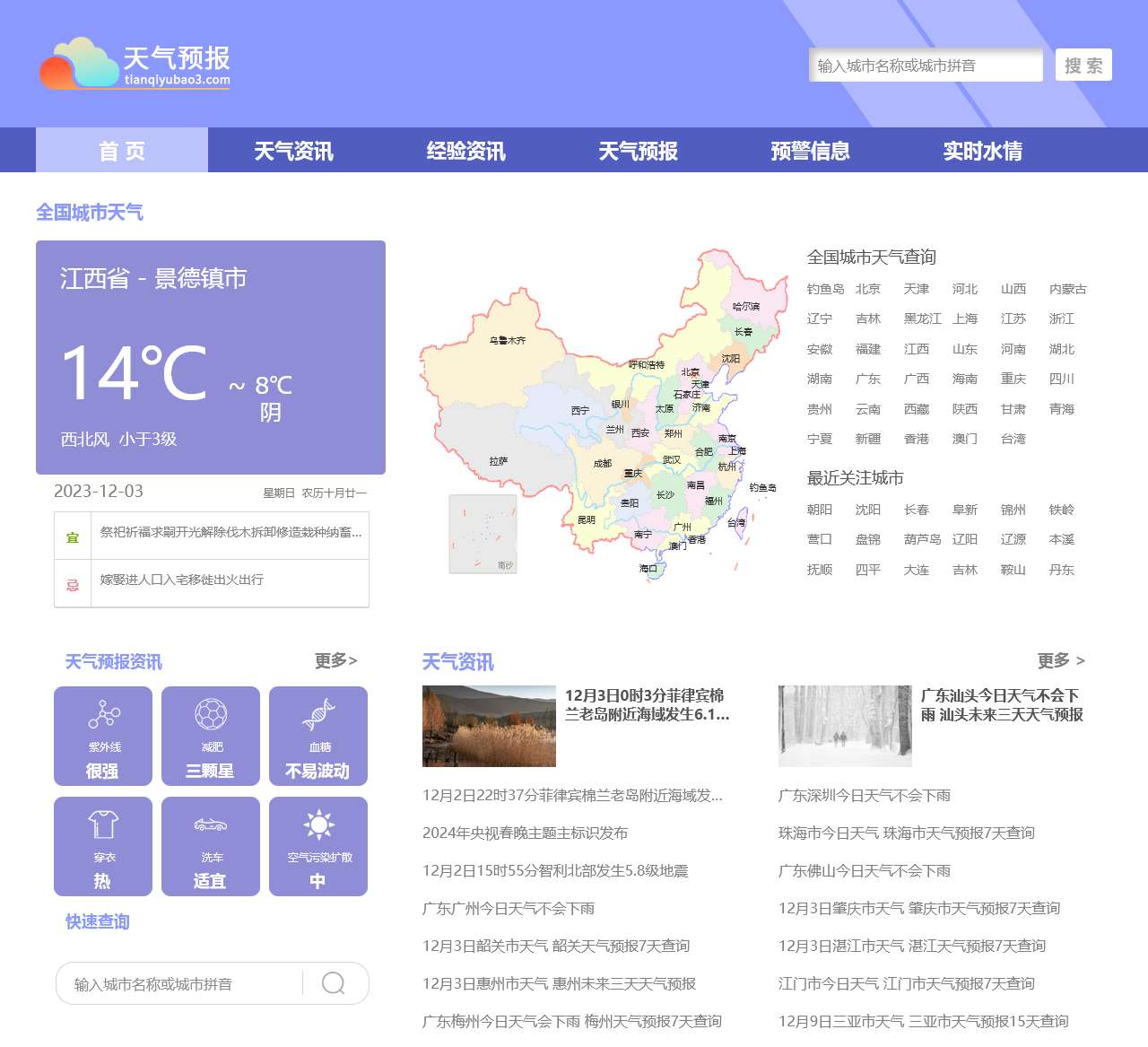
Task: Open the 穿衣 clothing index tile
Action: coord(103,846)
